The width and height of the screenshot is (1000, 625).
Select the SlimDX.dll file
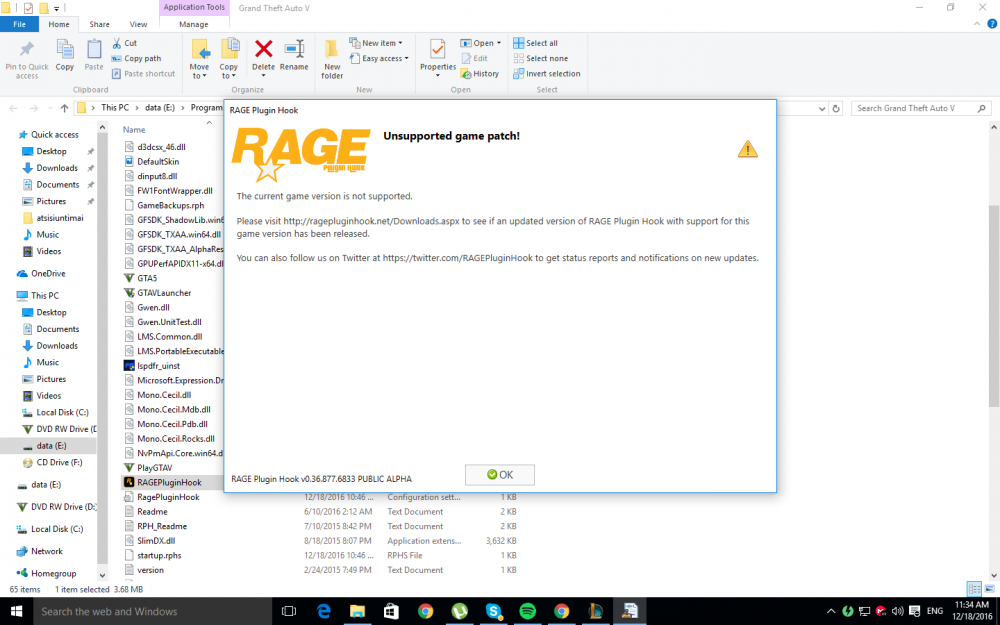point(156,541)
